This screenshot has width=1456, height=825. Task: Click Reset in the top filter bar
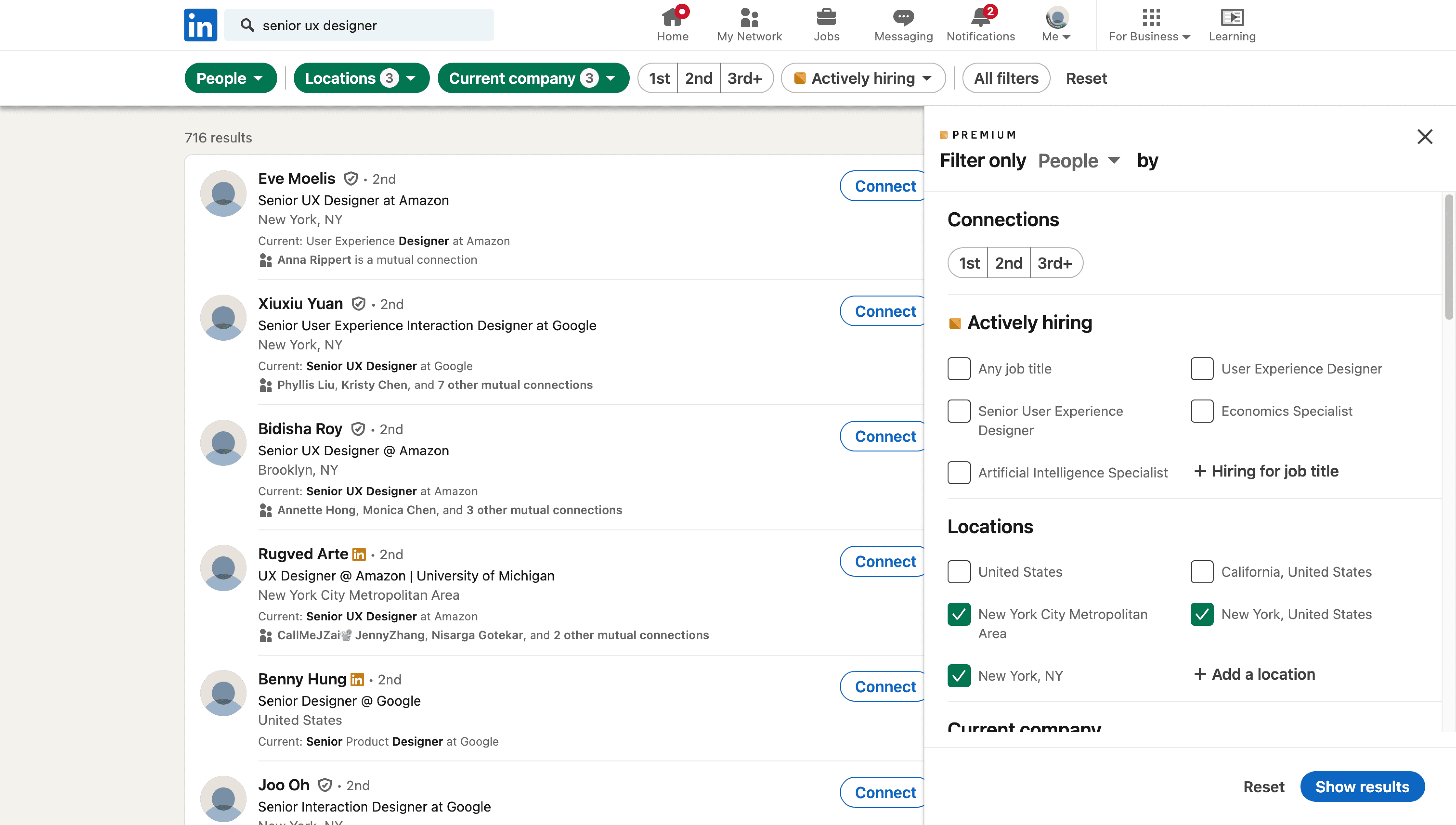click(1086, 78)
